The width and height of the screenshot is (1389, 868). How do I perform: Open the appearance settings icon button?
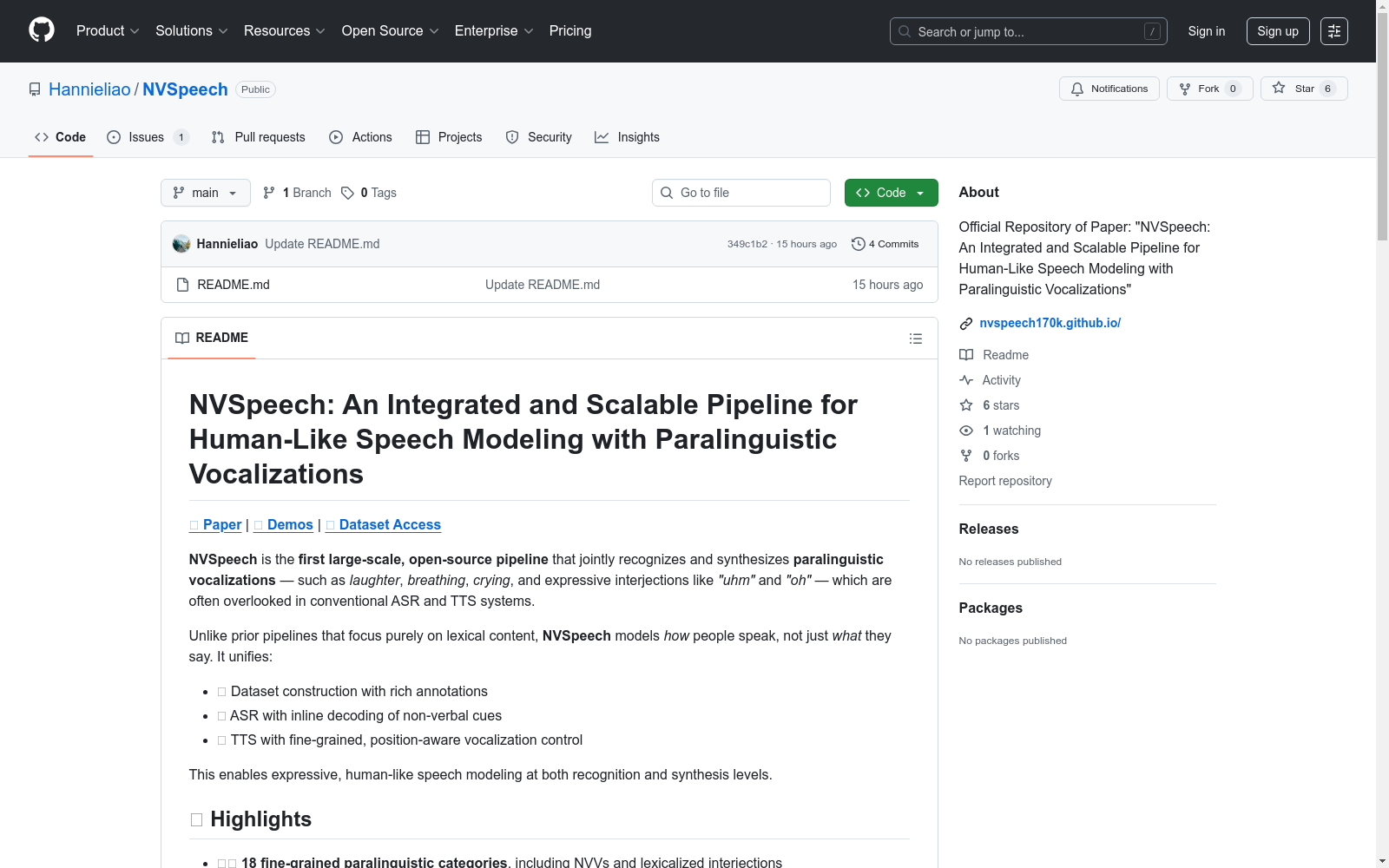point(1334,31)
